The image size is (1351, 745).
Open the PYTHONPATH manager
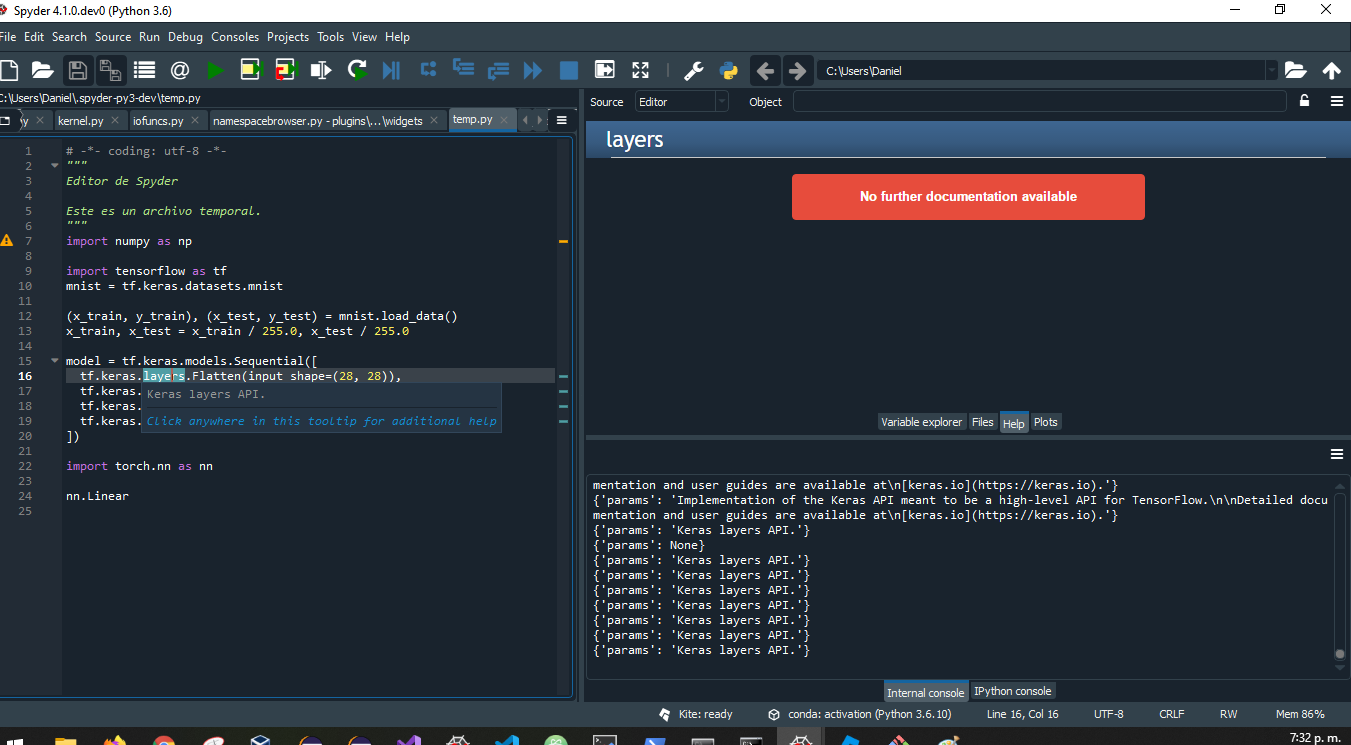[x=729, y=70]
